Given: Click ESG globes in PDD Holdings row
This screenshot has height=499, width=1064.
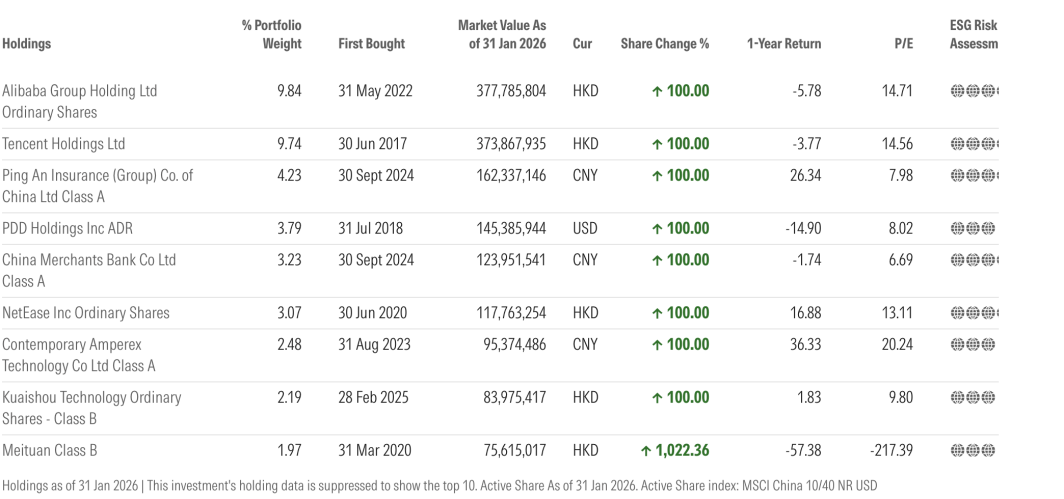Looking at the screenshot, I should 975,228.
